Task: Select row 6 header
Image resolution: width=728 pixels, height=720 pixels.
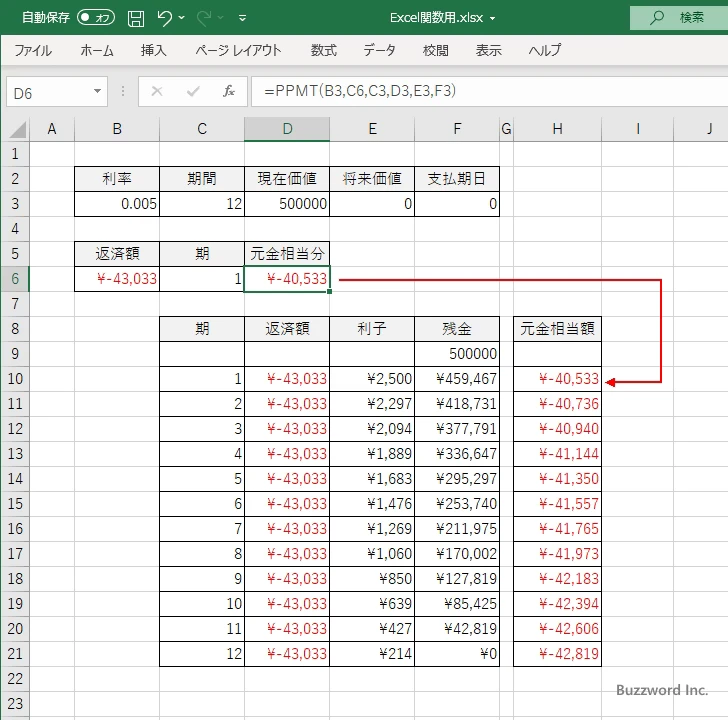Action: click(x=15, y=279)
